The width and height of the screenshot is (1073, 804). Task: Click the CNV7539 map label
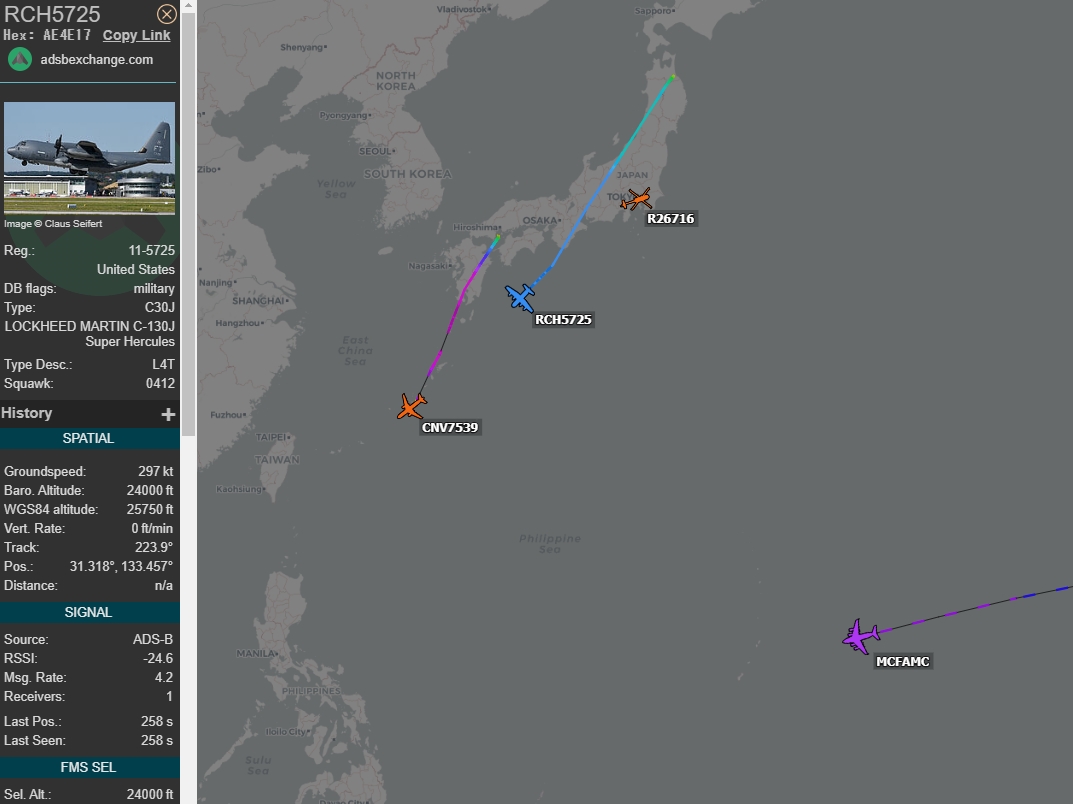pyautogui.click(x=450, y=428)
